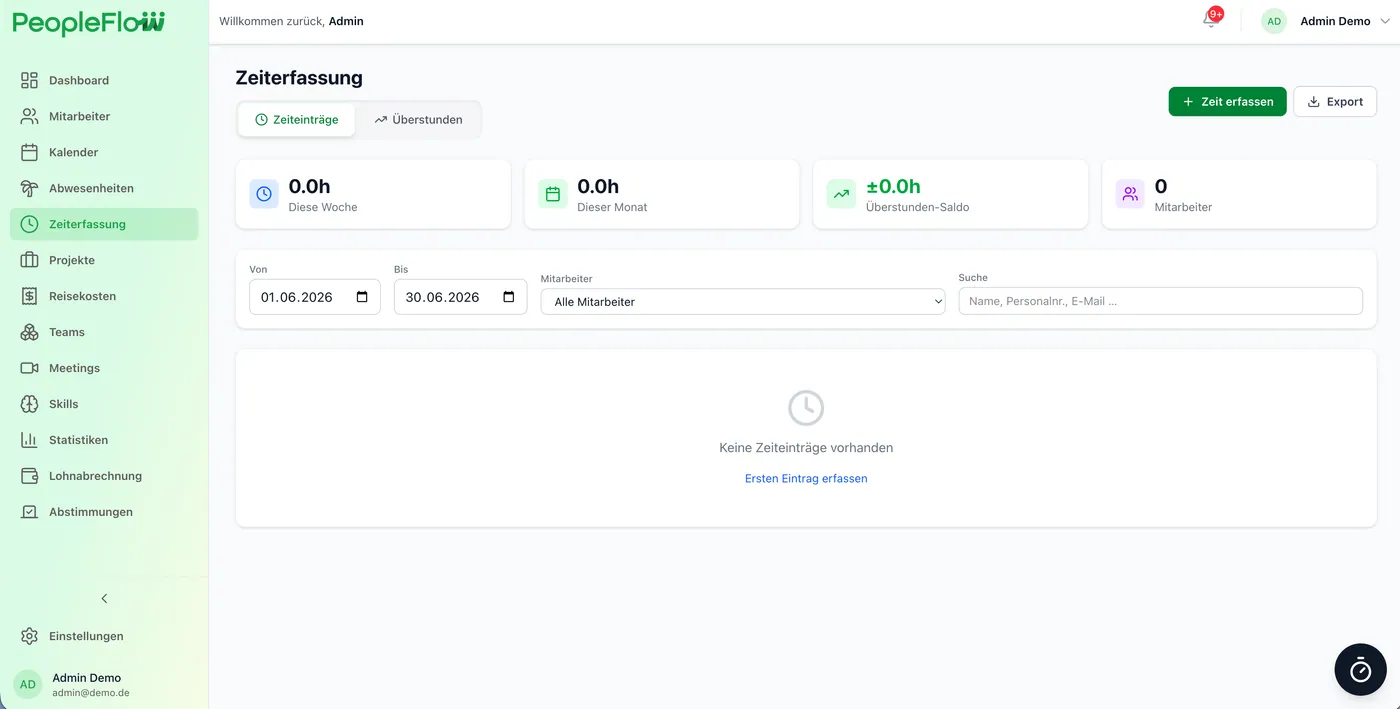Click the Zeit erfassen button
Image resolution: width=1400 pixels, height=709 pixels.
pos(1227,102)
